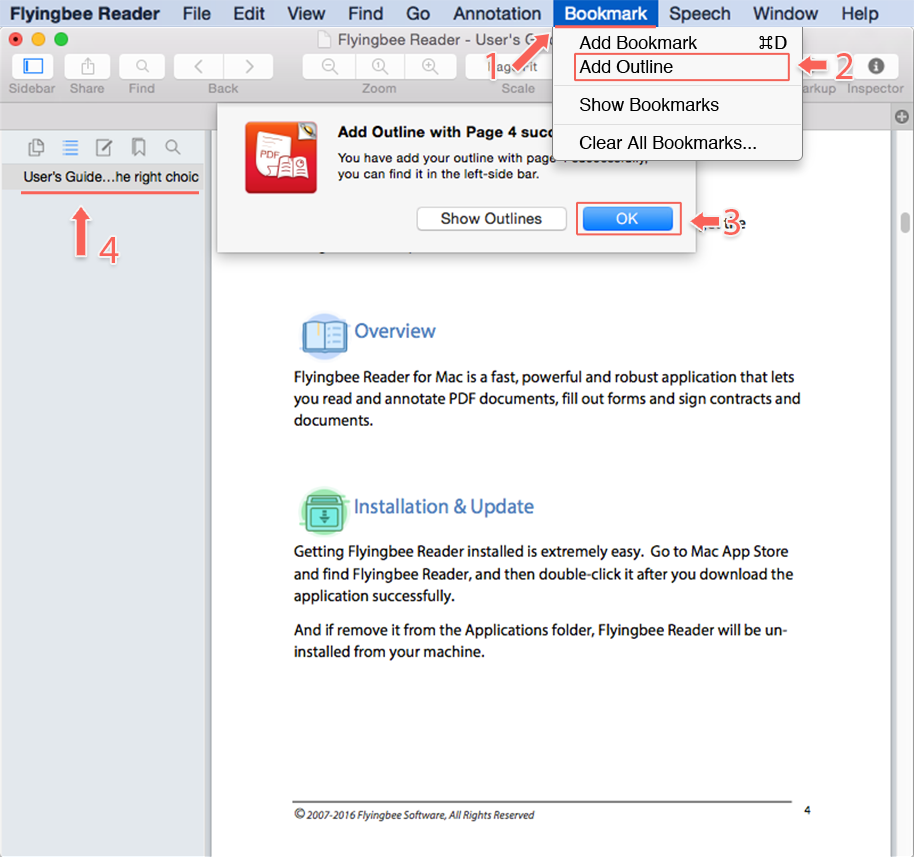Screen dimensions: 914x857
Task: Select Clear All Bookmarks…
Action: 677,143
